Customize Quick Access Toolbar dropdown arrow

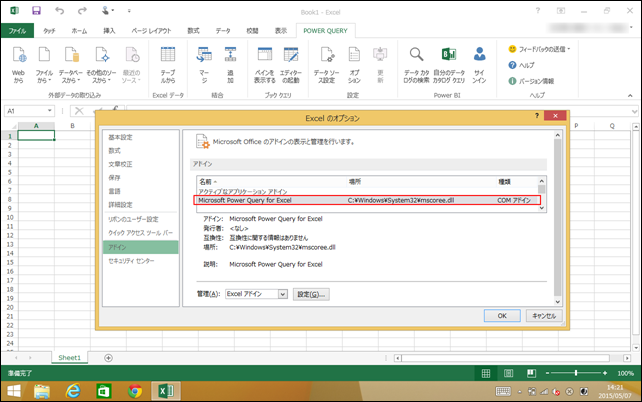tap(129, 11)
